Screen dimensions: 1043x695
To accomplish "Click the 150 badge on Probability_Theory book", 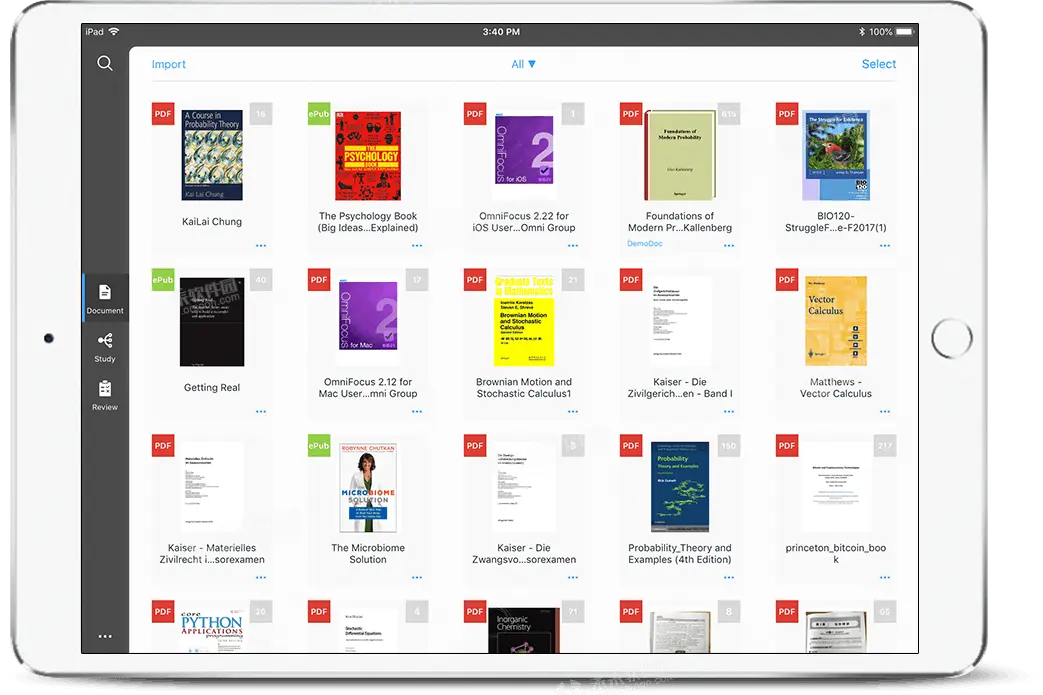I will coord(729,446).
